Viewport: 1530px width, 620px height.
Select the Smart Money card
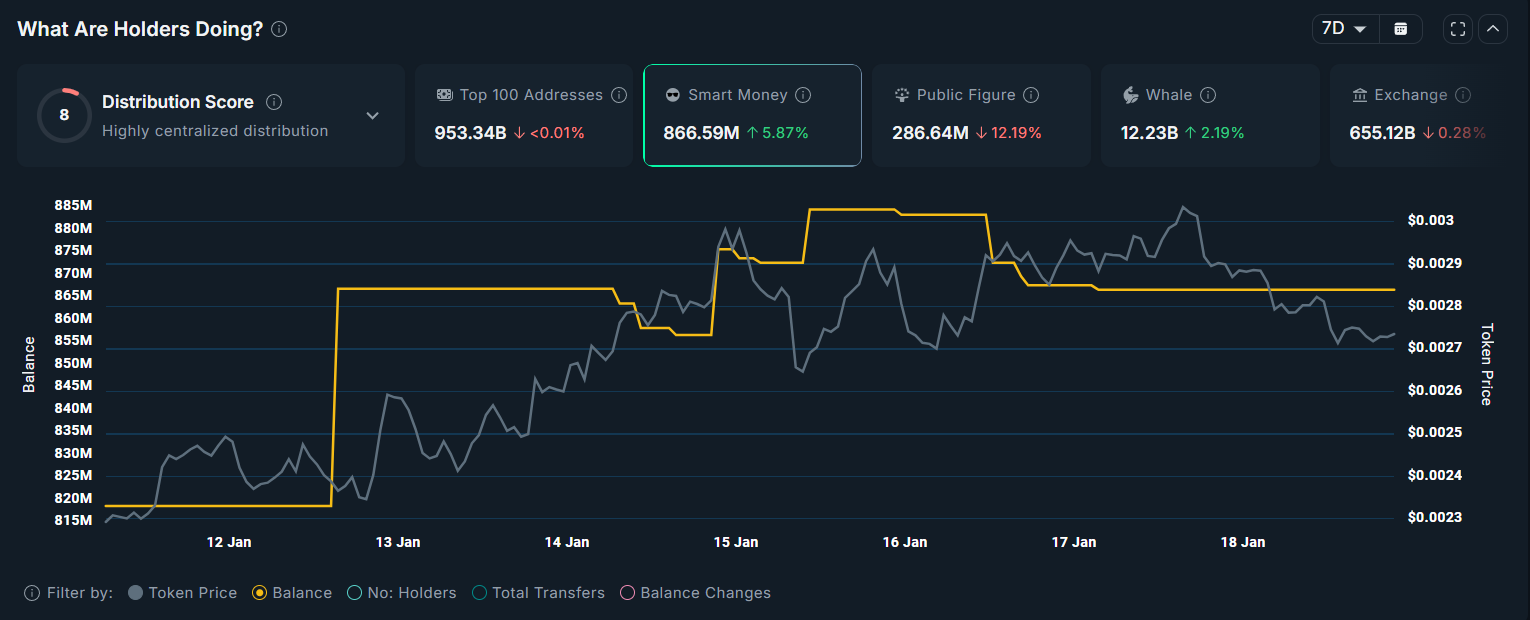click(752, 113)
